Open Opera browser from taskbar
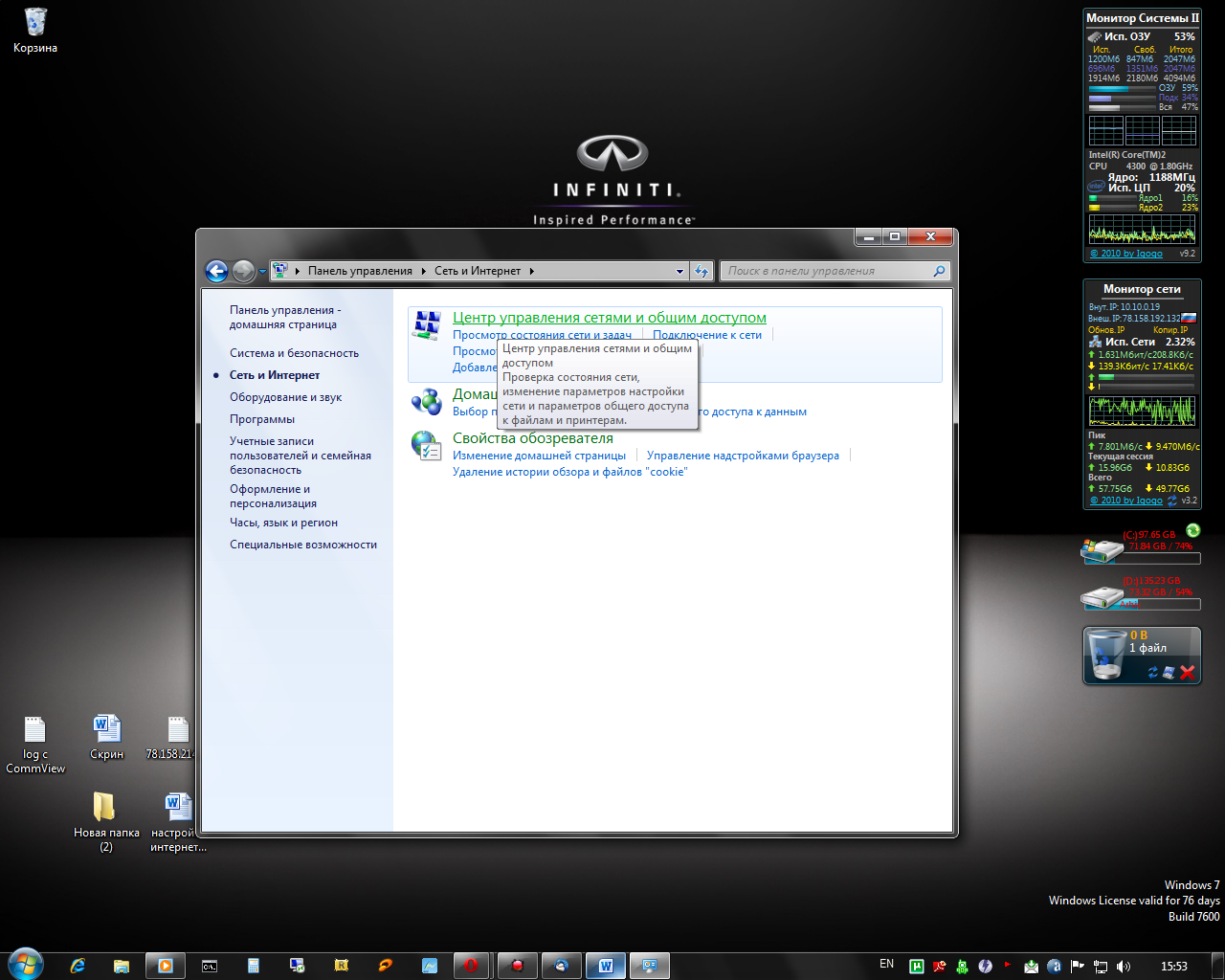Image resolution: width=1225 pixels, height=980 pixels. click(472, 966)
